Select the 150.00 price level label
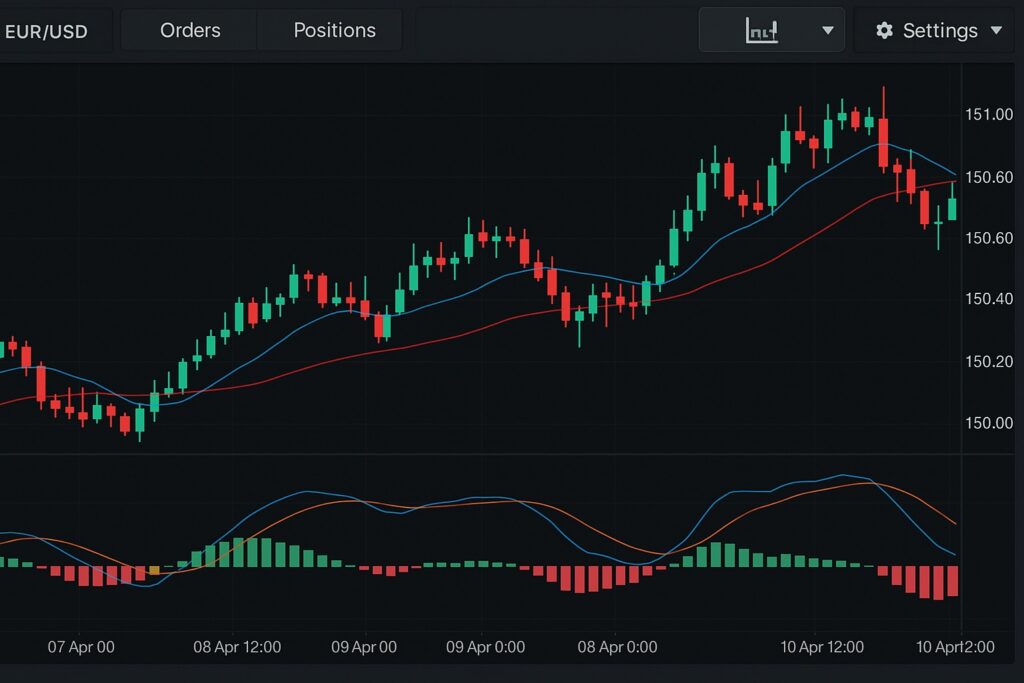 [x=989, y=423]
